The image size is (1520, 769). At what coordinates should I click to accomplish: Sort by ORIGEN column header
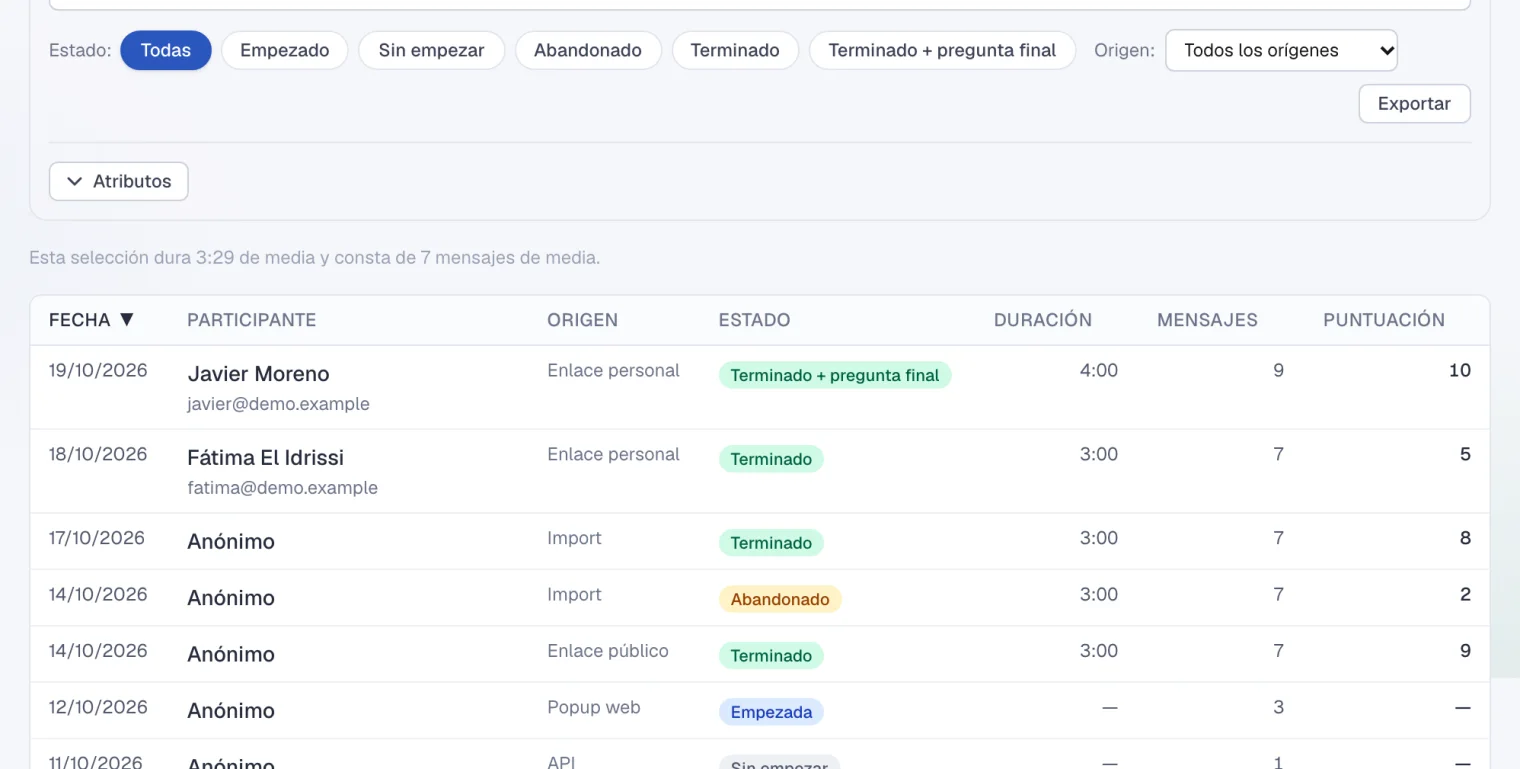pos(582,320)
